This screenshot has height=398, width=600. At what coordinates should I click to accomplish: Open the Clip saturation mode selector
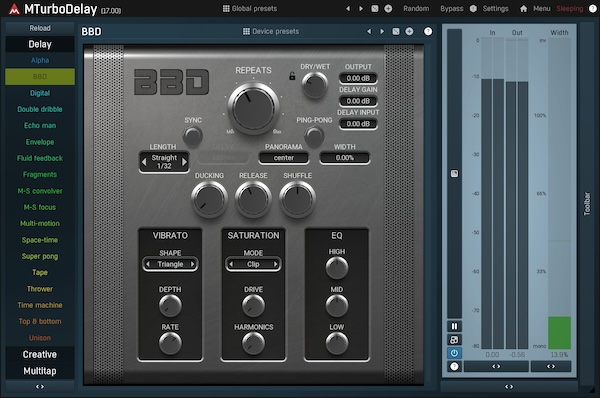point(253,264)
